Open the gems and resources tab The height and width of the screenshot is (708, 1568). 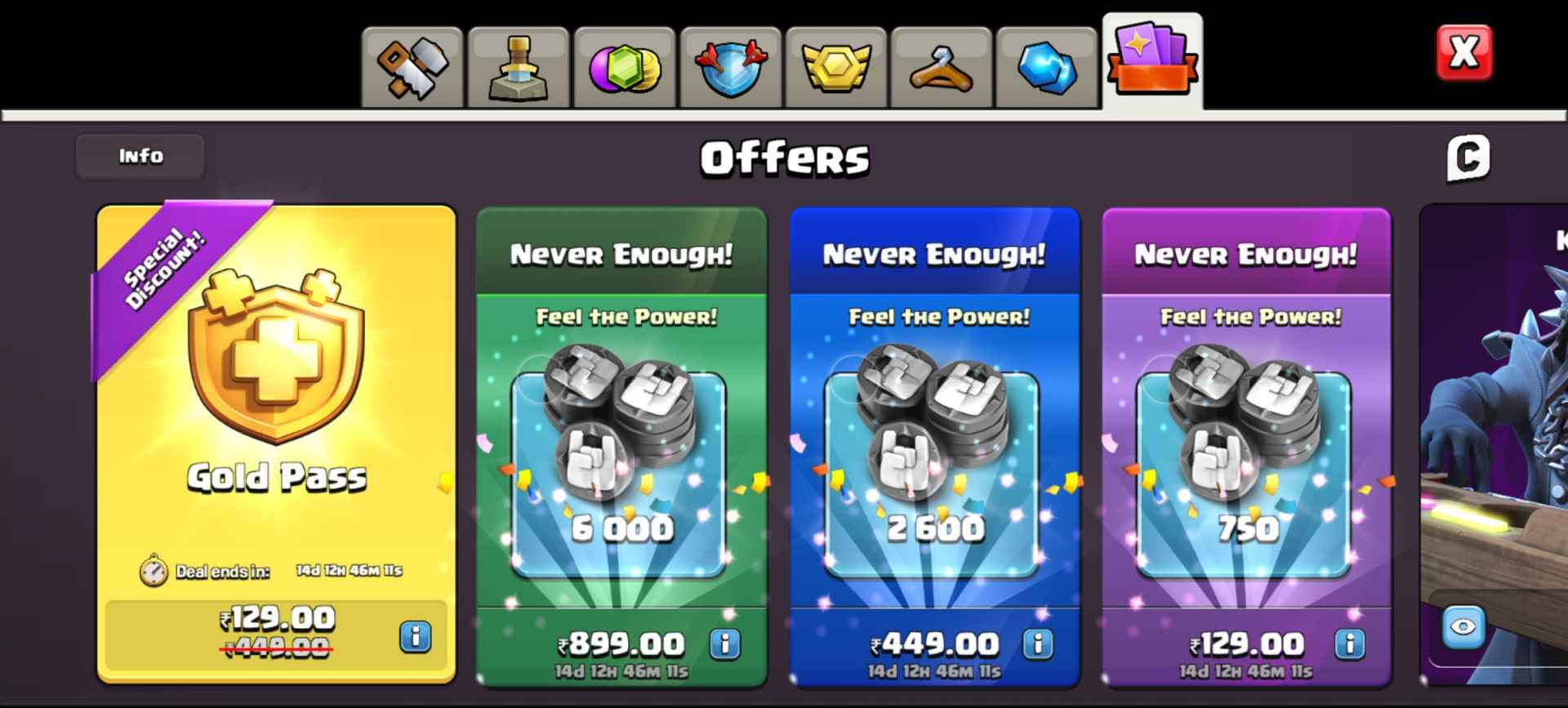tap(624, 68)
